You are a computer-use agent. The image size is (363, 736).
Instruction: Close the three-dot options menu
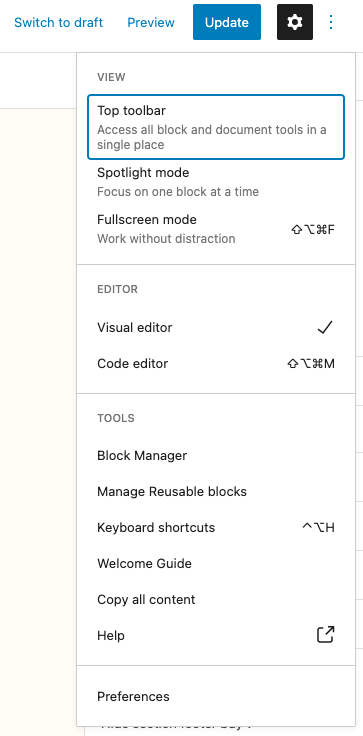pyautogui.click(x=331, y=22)
